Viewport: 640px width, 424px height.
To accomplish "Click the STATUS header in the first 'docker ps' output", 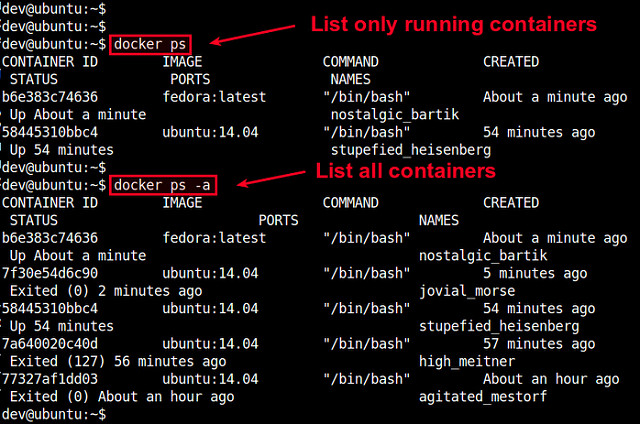I will [x=34, y=79].
